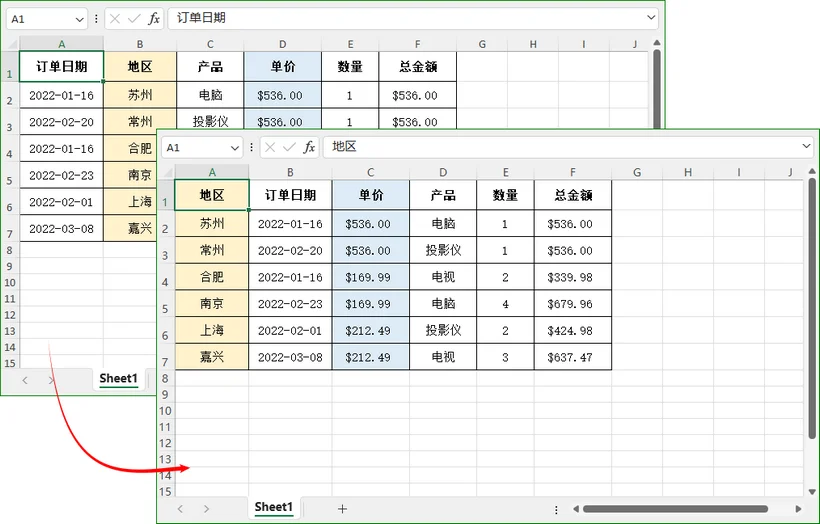Select column C header in front window
This screenshot has width=820, height=524.
pos(371,172)
